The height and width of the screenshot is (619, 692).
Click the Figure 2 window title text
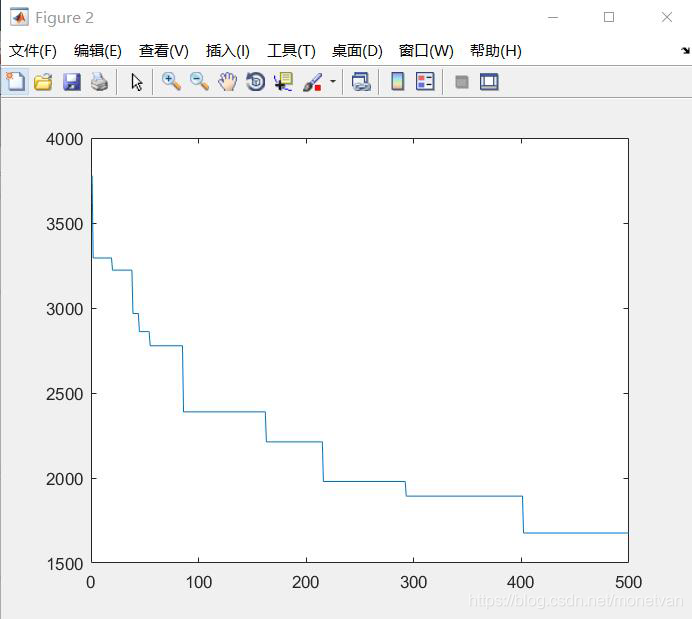tap(64, 18)
